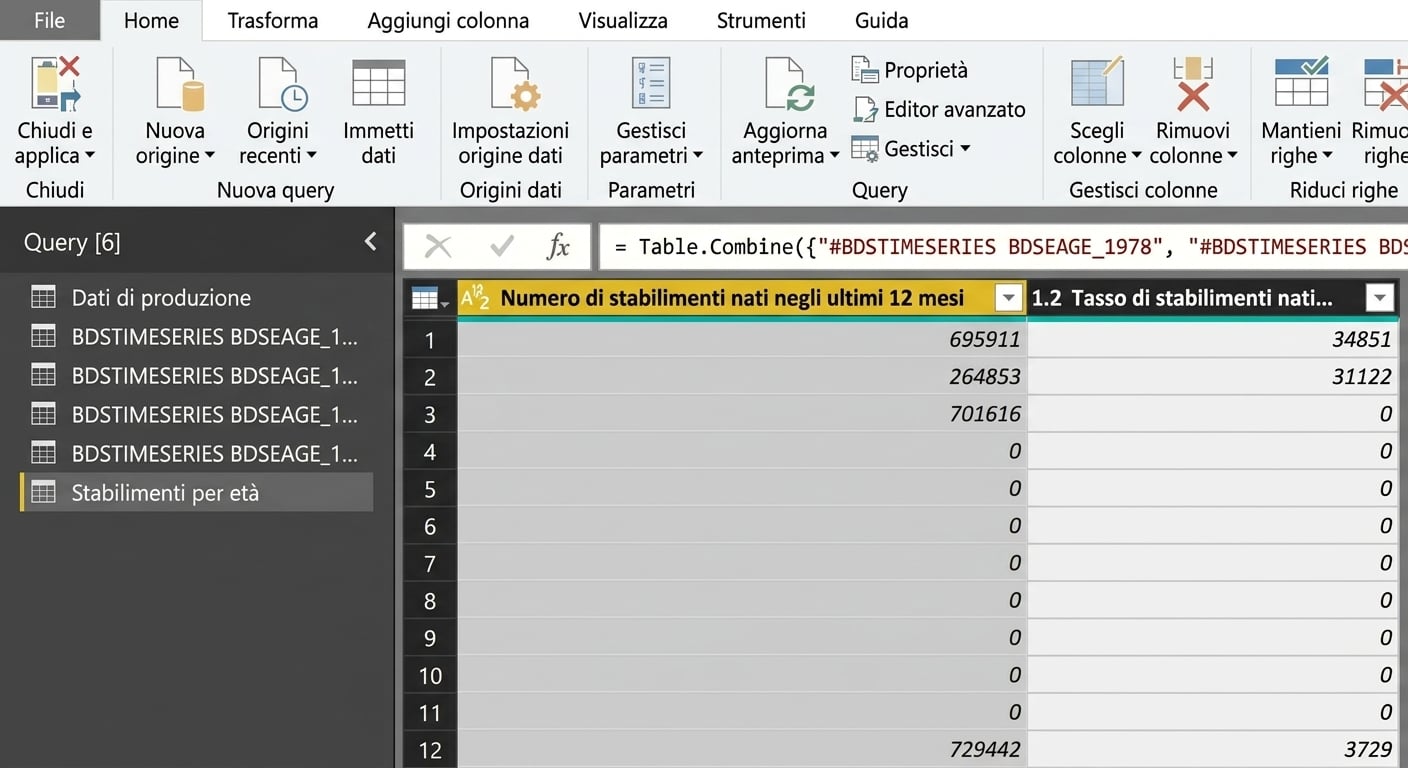The height and width of the screenshot is (768, 1408).
Task: Switch to the Strumenti tab
Action: (x=761, y=20)
